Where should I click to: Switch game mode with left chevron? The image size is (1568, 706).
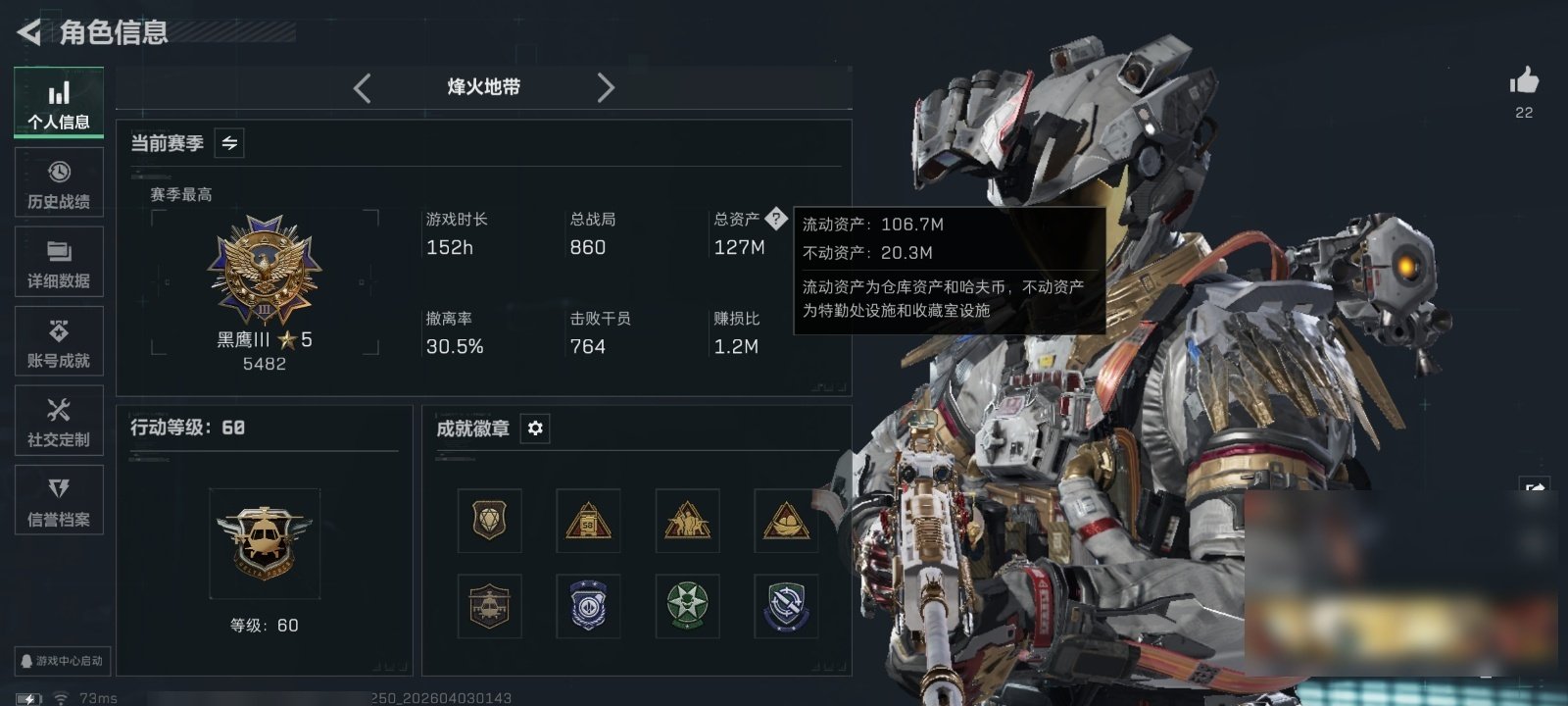pyautogui.click(x=362, y=88)
